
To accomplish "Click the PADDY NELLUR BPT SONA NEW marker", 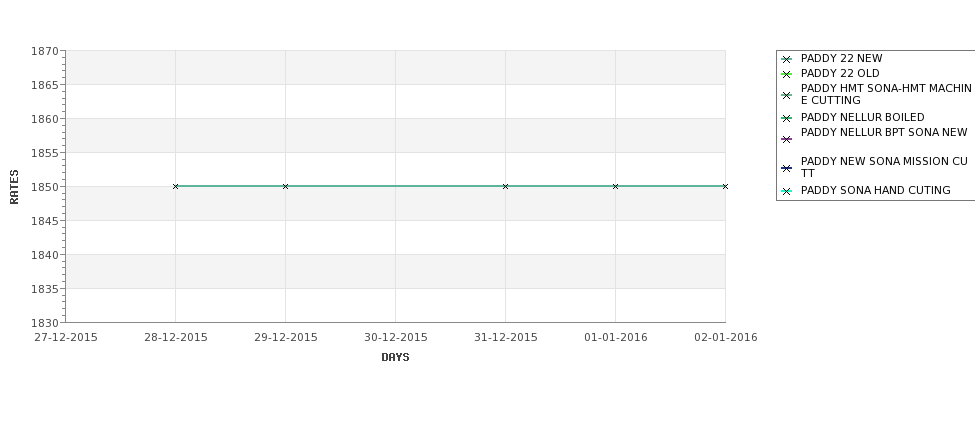I will (x=786, y=139).
